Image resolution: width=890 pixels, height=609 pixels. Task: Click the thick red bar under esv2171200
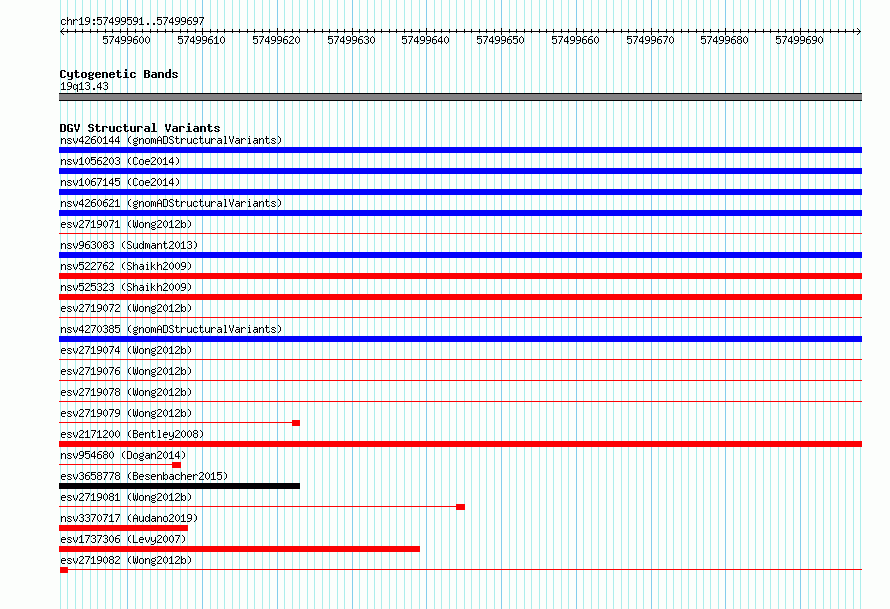click(460, 444)
